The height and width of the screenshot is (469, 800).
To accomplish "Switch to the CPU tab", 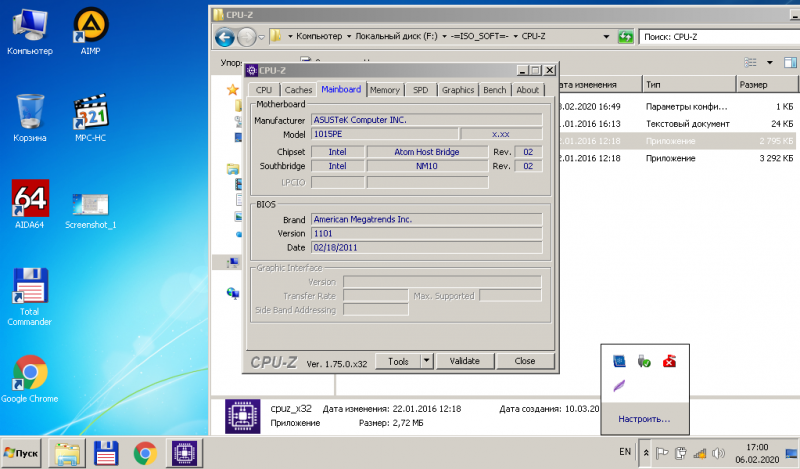I will click(264, 90).
